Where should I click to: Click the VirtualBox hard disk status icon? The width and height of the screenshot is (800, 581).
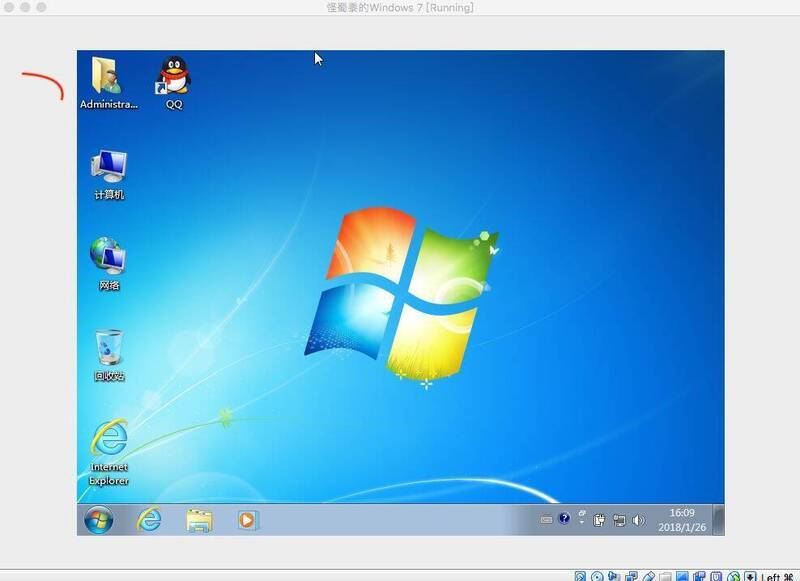[x=581, y=576]
